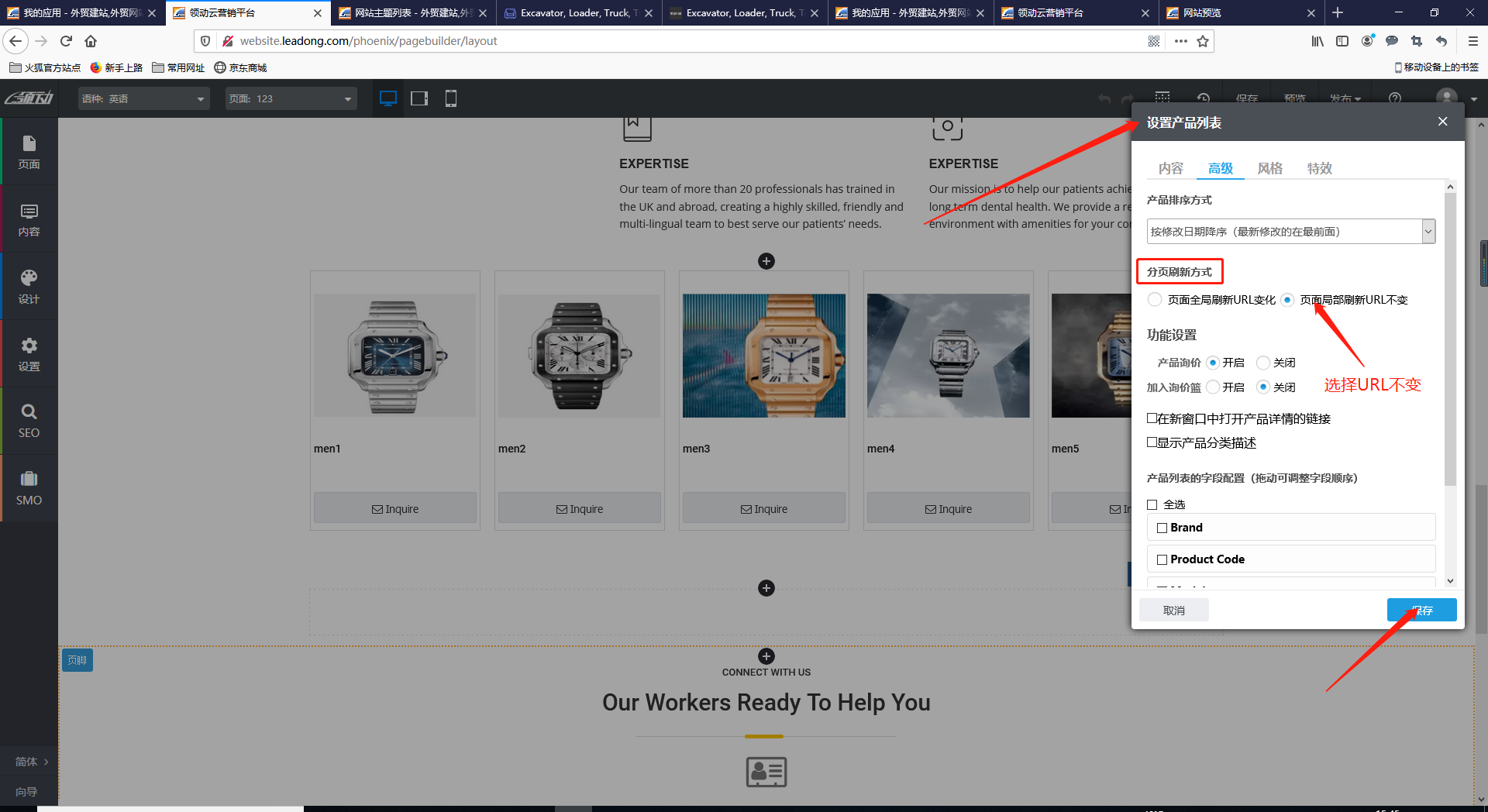1488x812 pixels.
Task: Select desktop monitor preview mode
Action: point(387,98)
